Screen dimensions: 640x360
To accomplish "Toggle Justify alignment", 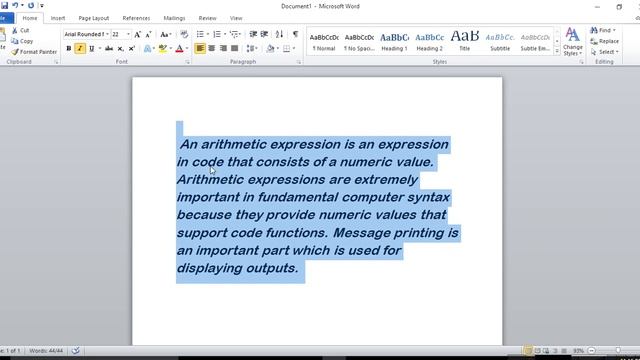I will tap(234, 49).
